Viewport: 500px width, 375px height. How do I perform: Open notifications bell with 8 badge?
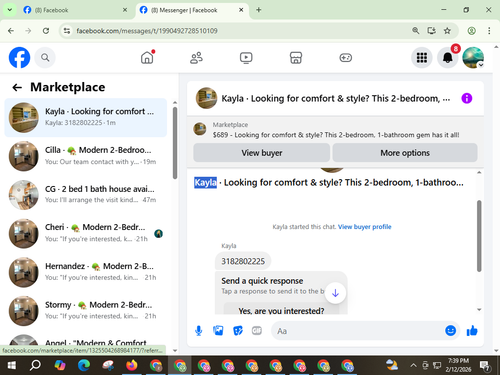(448, 58)
